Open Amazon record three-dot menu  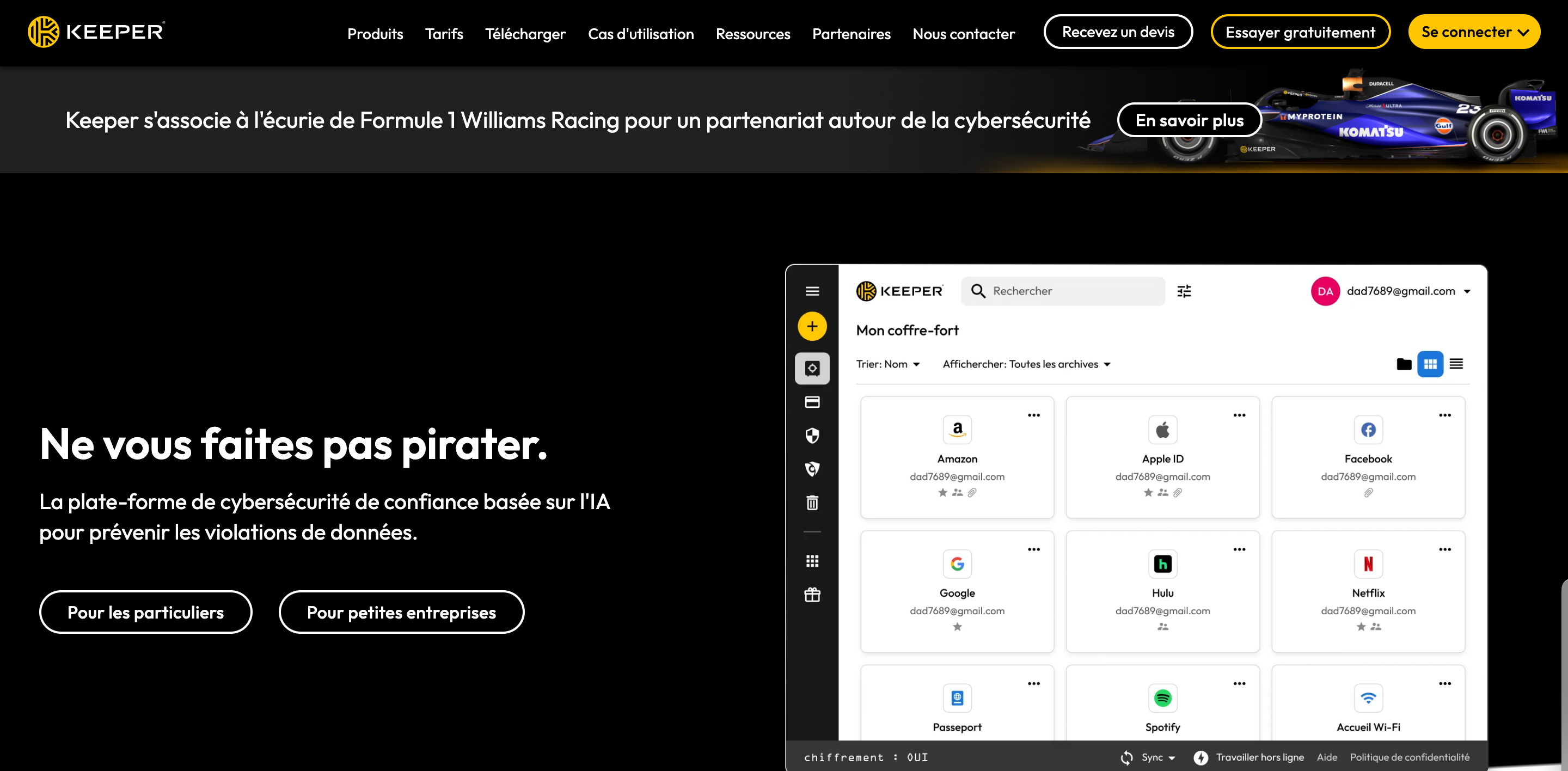coord(1033,415)
